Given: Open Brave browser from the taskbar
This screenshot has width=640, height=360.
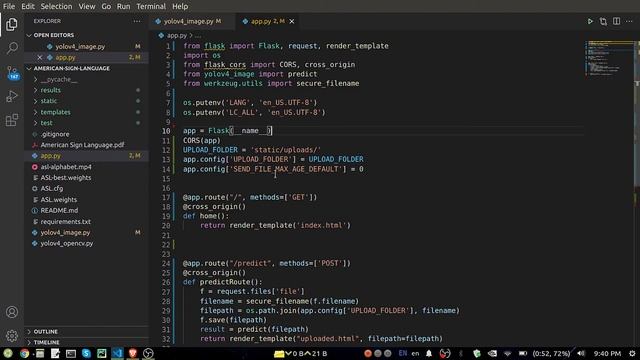Looking at the screenshot, I should (133, 353).
